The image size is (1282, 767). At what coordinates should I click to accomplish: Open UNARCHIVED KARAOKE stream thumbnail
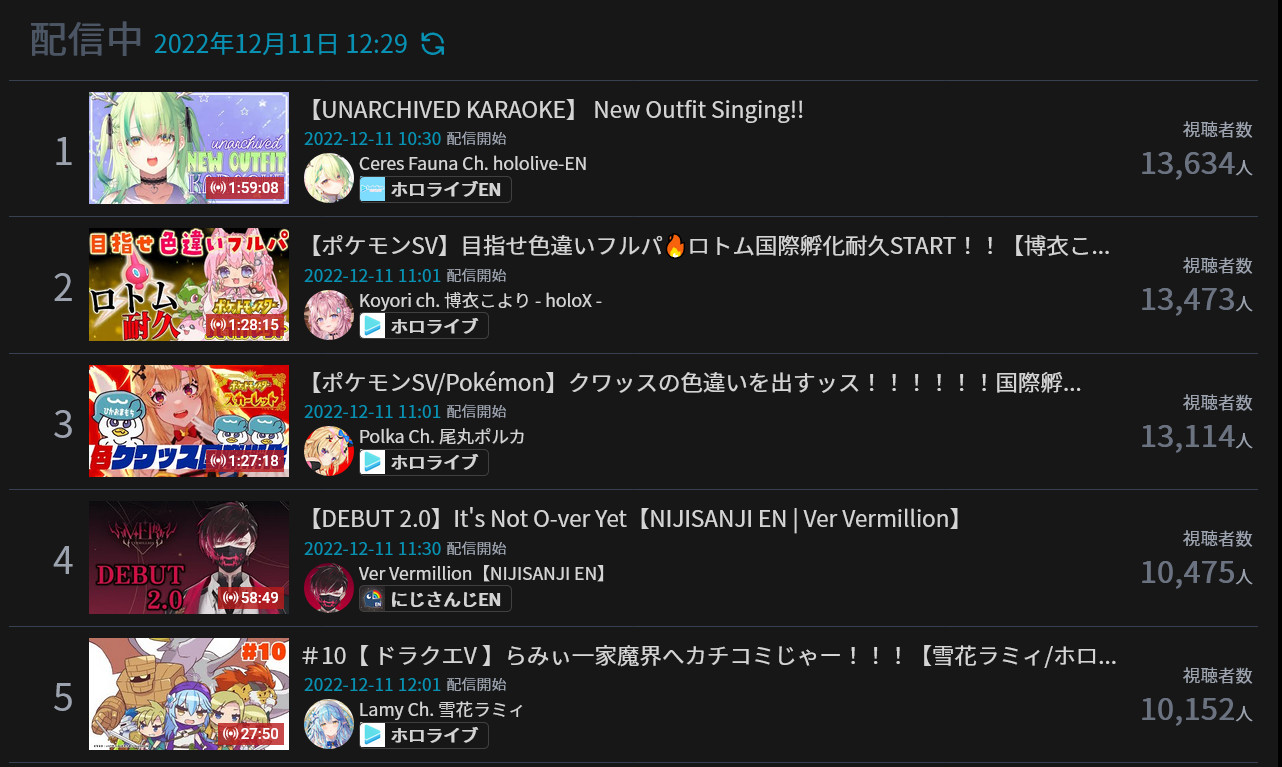pyautogui.click(x=189, y=148)
